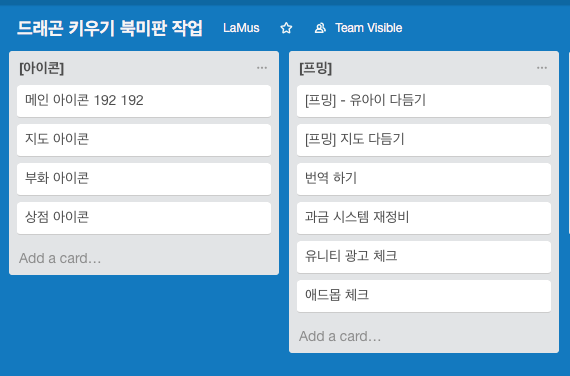The height and width of the screenshot is (376, 570).
Task: Add a card to the [아이콘] list
Action: coord(60,258)
